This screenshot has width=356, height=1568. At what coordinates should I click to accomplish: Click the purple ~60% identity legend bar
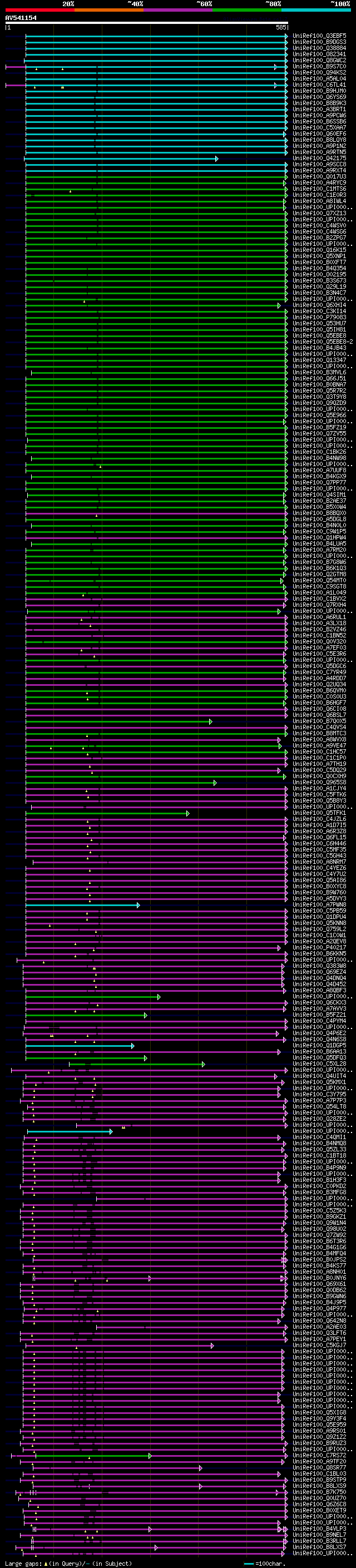click(x=179, y=10)
